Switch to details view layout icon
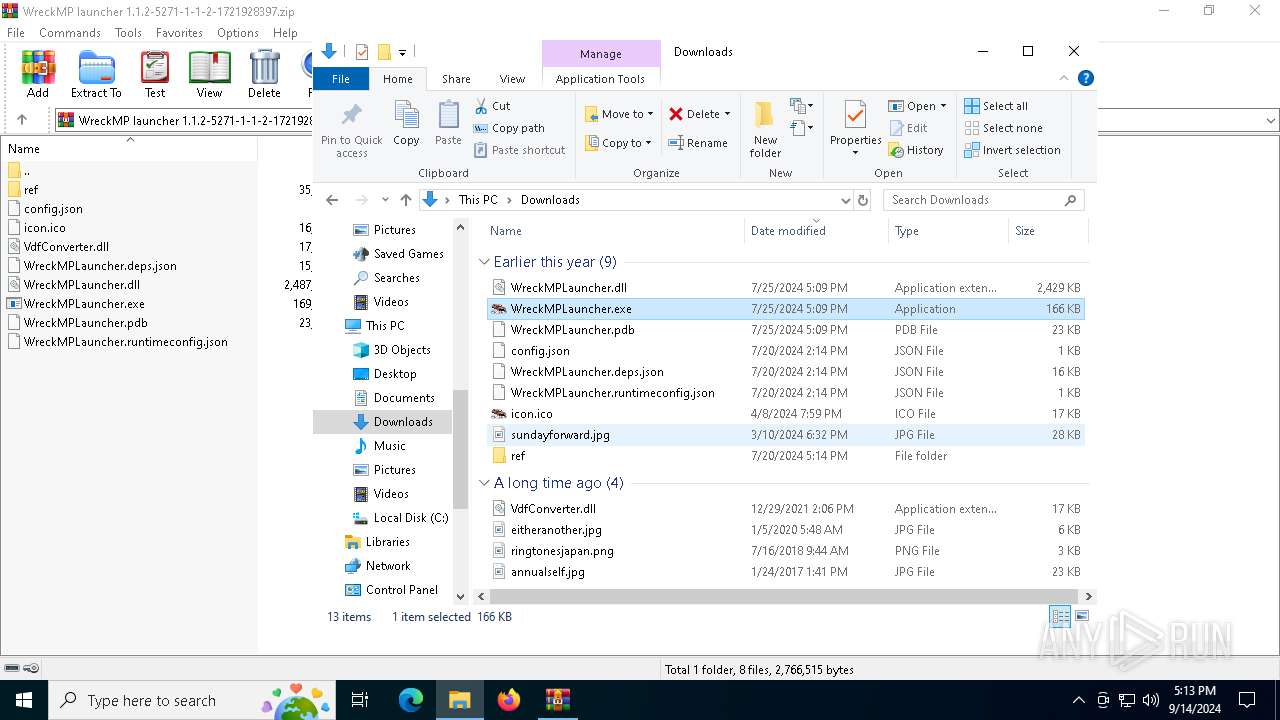 coord(1060,616)
